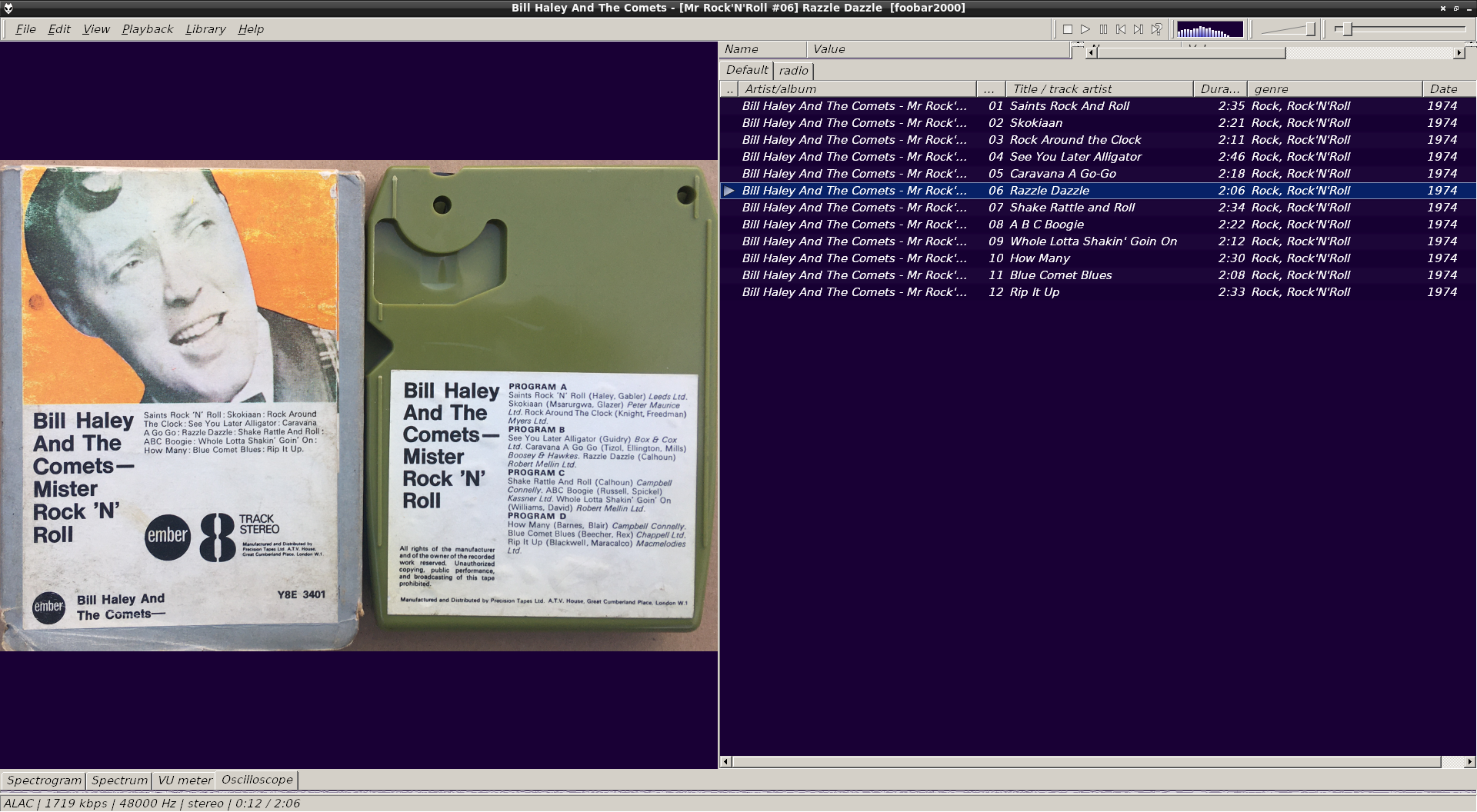The width and height of the screenshot is (1477, 812).
Task: Select track 07 Shake Rattle and Roll
Action: [1098, 208]
